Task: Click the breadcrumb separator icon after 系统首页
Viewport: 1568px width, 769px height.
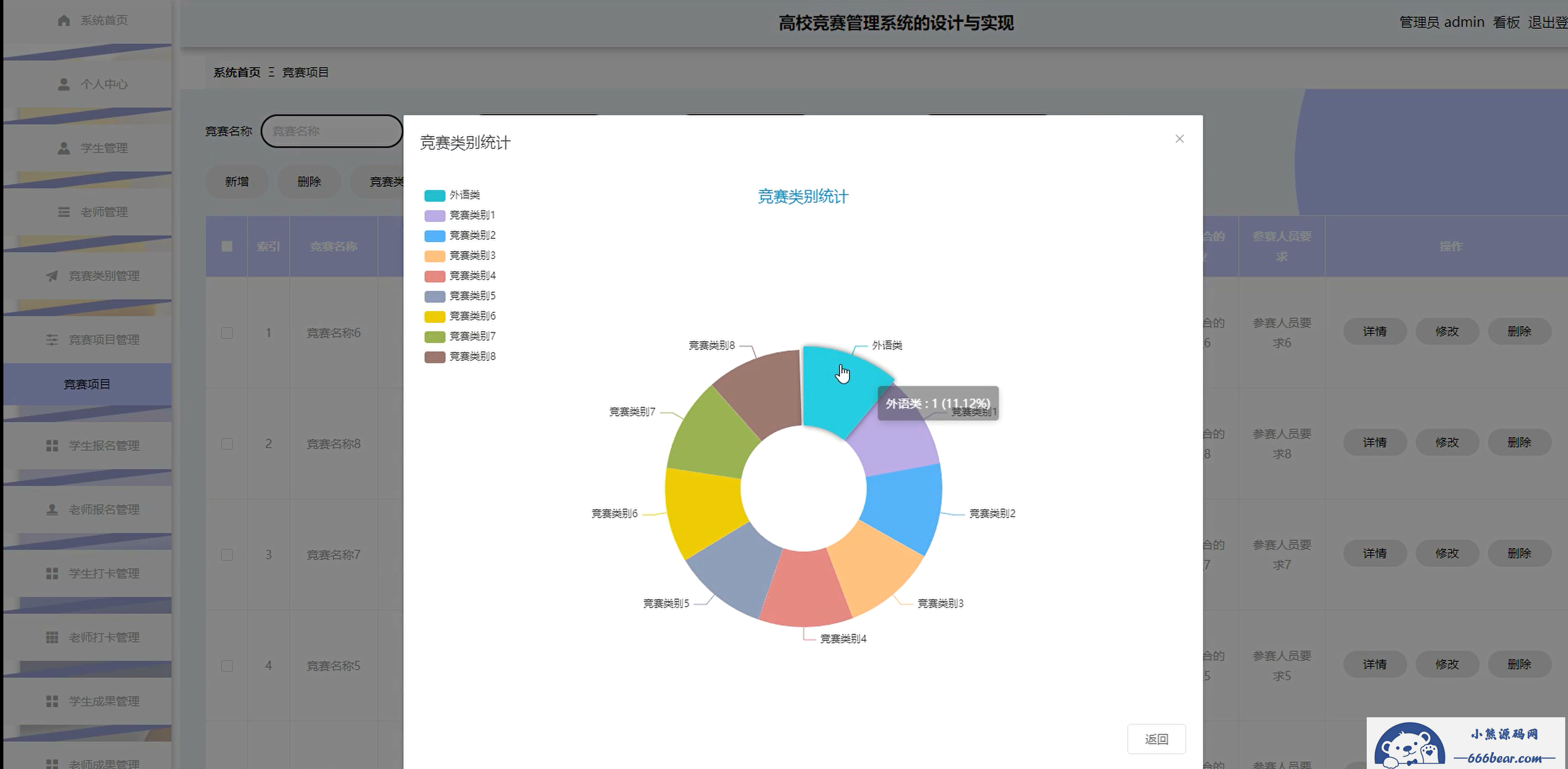Action: coord(272,72)
